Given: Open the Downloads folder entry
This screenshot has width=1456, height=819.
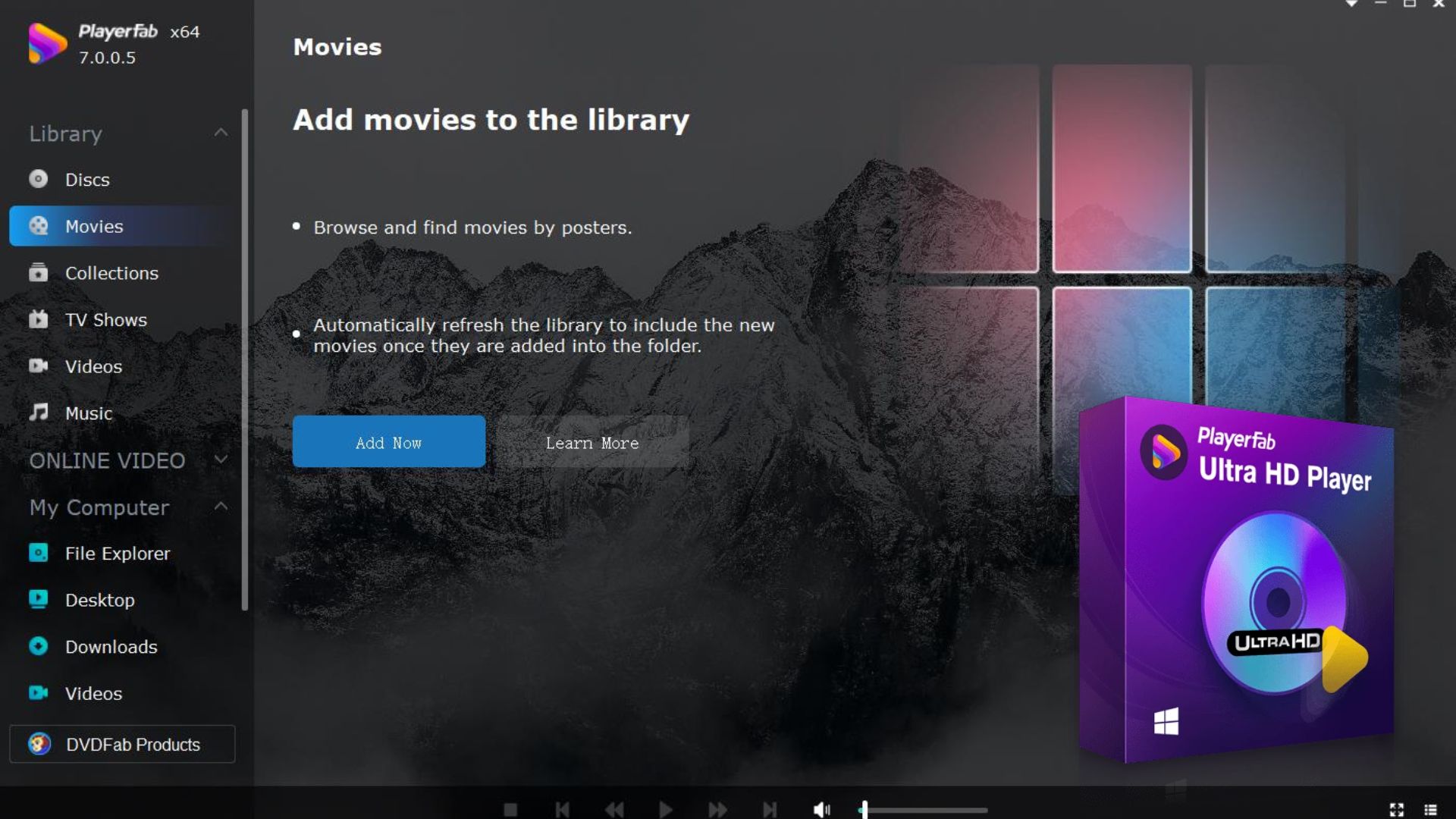Looking at the screenshot, I should pyautogui.click(x=121, y=647).
